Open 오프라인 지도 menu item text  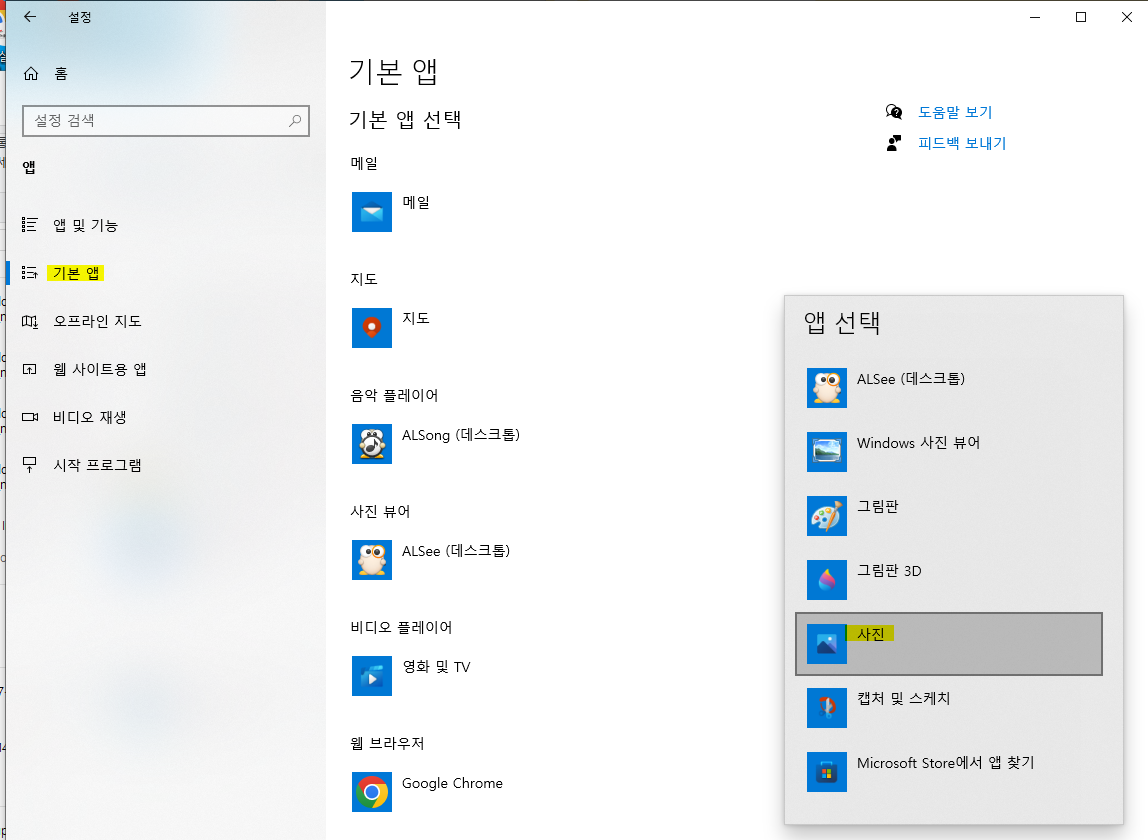[x=97, y=321]
